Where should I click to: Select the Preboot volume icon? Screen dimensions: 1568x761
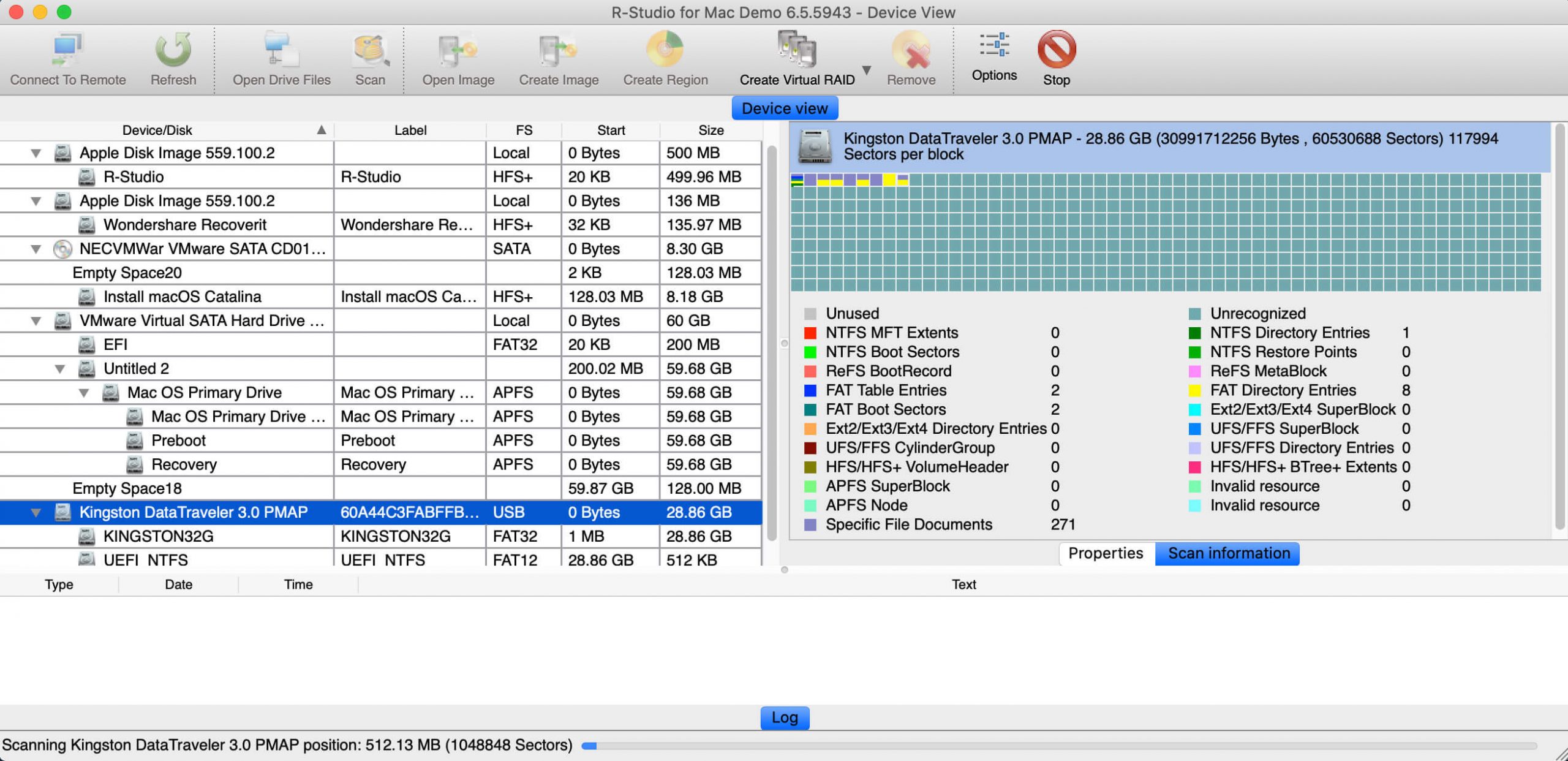point(135,441)
